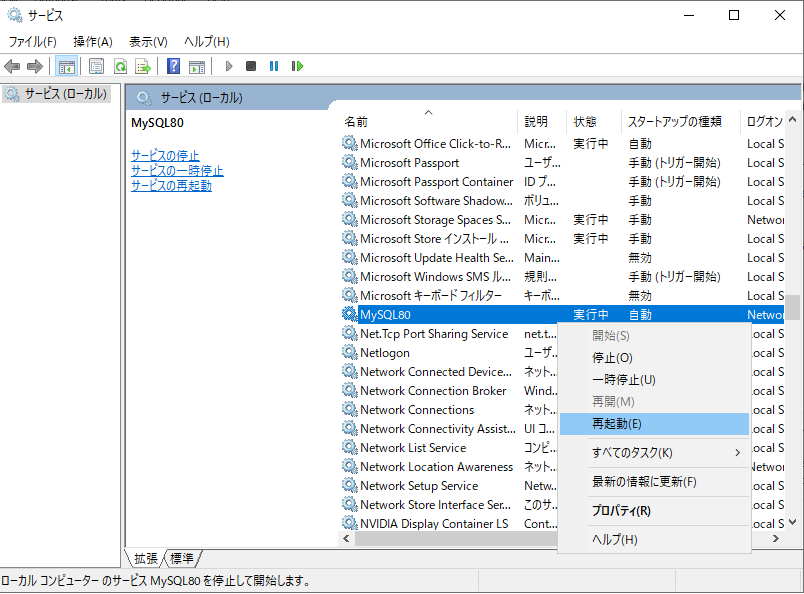This screenshot has height=594, width=804.
Task: Open the 操作(A) menu
Action: click(x=92, y=42)
